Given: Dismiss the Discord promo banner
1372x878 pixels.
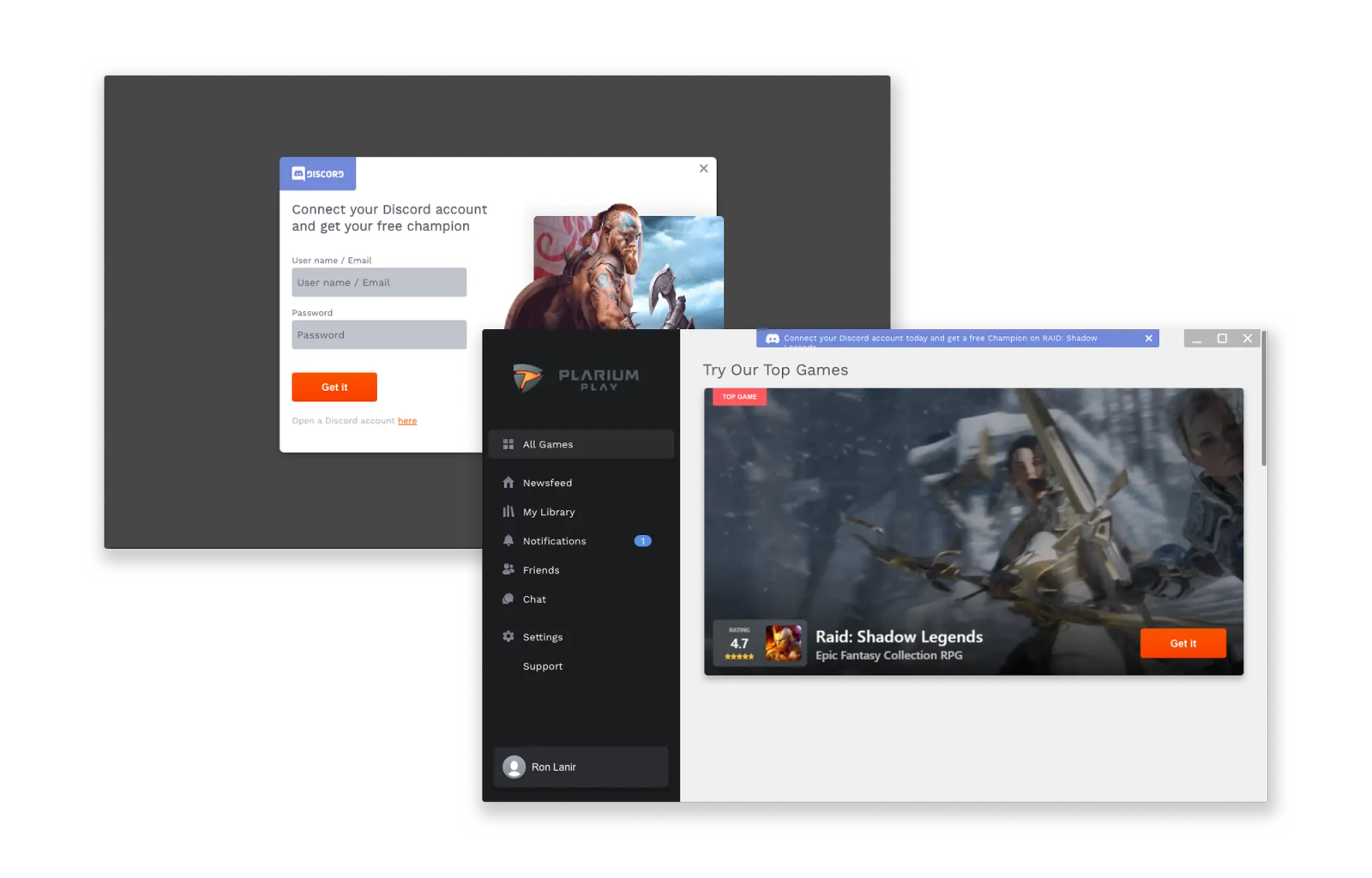Looking at the screenshot, I should pyautogui.click(x=1149, y=339).
